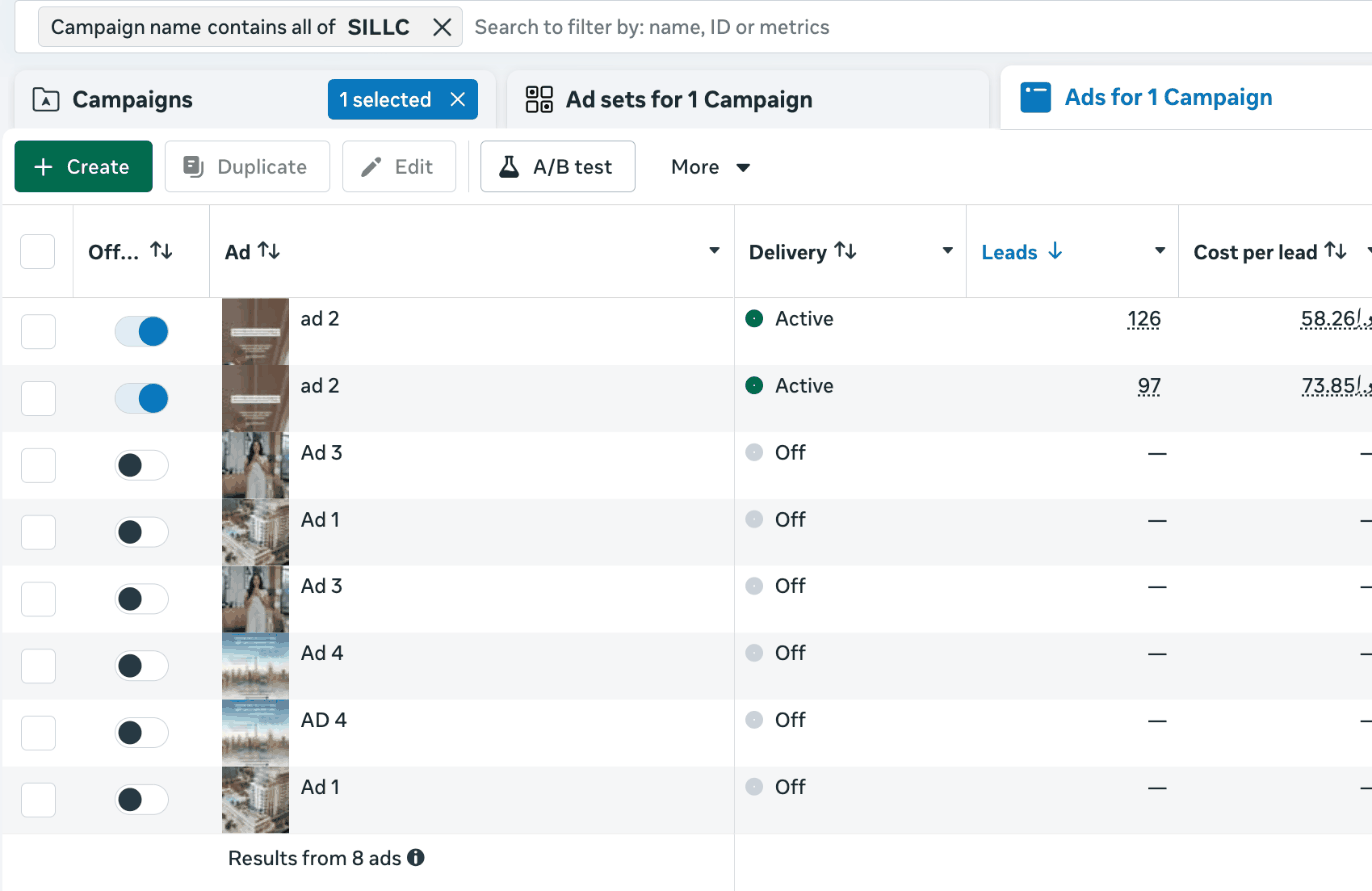Screen dimensions: 1372x891
Task: Open the thumbnail for uppercase 'AD 4'
Action: (x=255, y=733)
